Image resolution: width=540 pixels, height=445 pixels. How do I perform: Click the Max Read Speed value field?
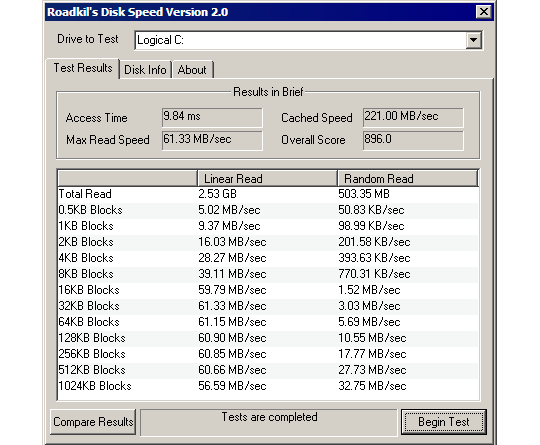click(212, 140)
